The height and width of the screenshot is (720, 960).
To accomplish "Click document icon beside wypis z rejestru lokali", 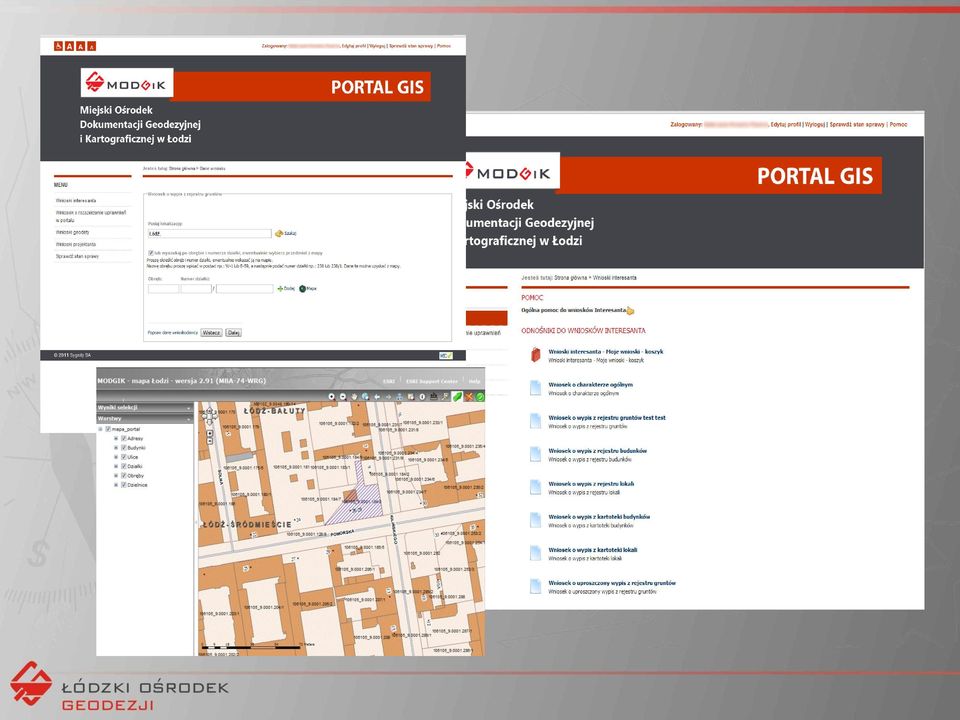I will tap(535, 487).
